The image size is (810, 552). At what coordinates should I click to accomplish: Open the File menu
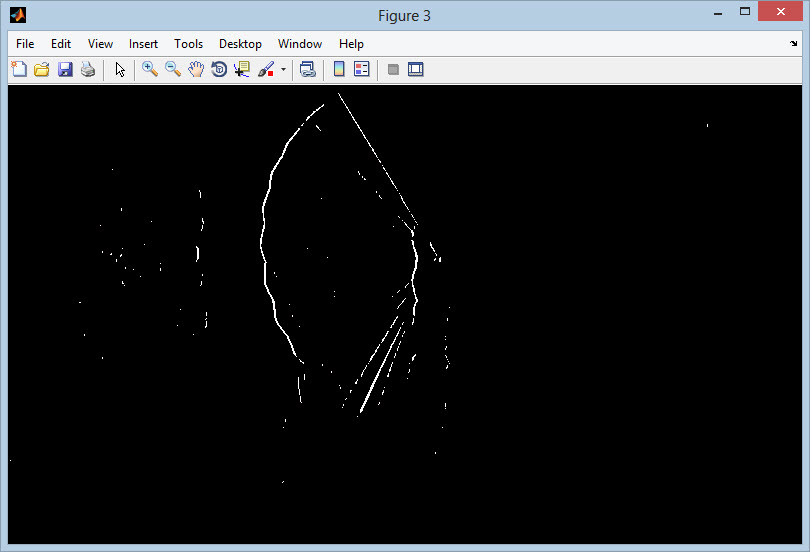tap(25, 44)
